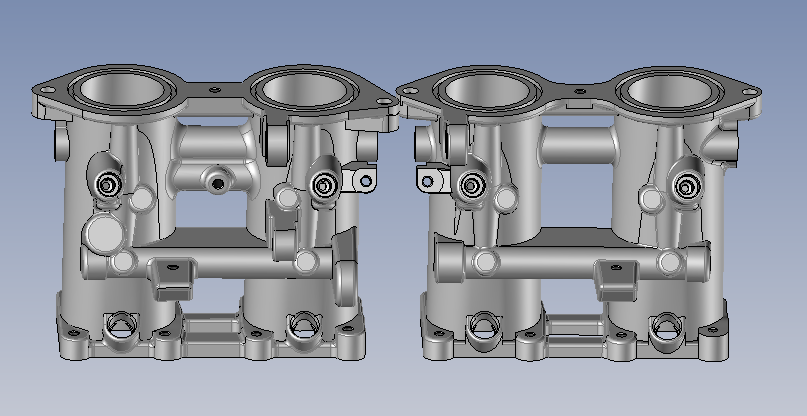Select the right bolt boss on right model

(686, 185)
